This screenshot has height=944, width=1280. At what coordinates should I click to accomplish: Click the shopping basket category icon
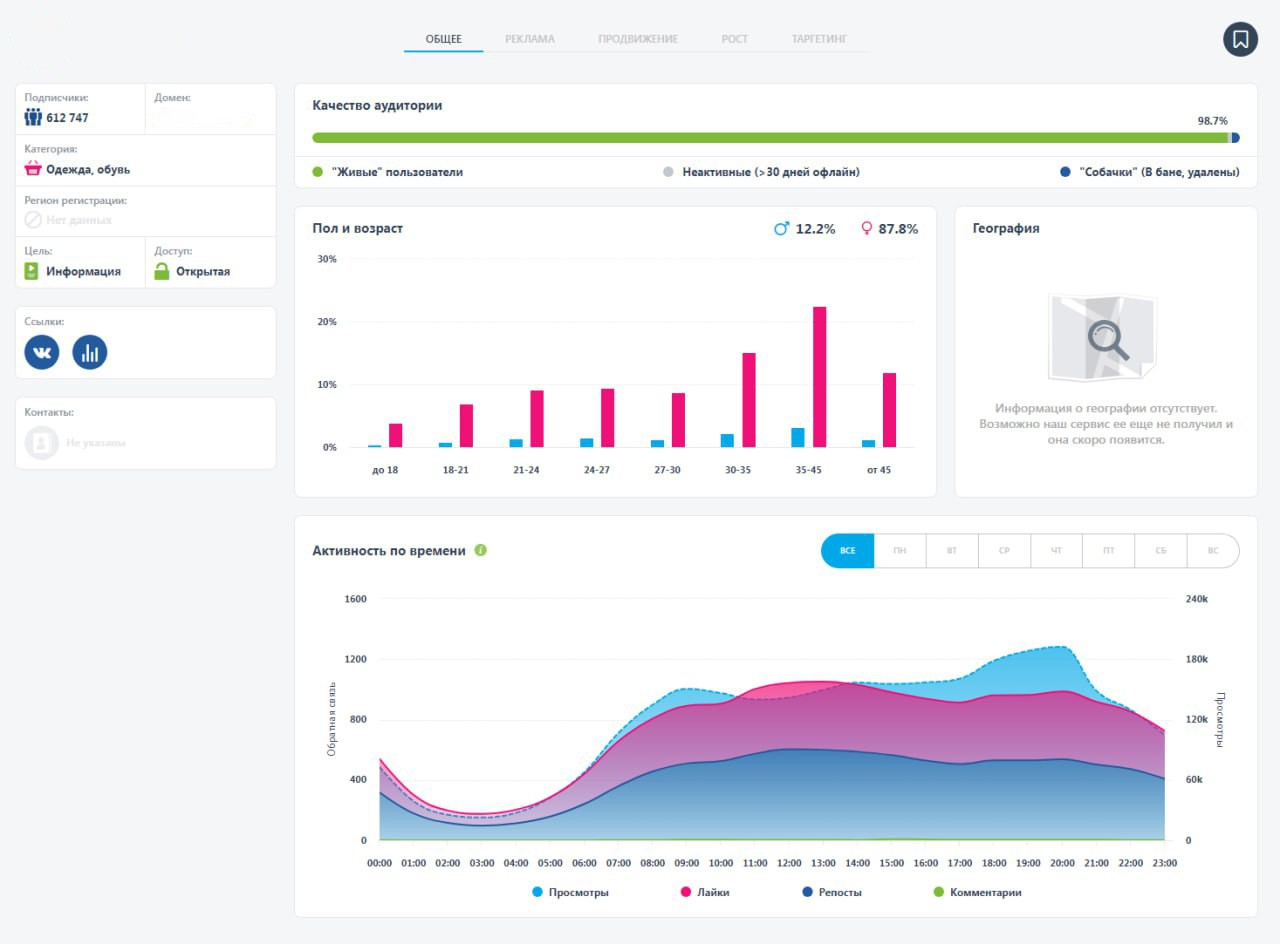point(33,169)
